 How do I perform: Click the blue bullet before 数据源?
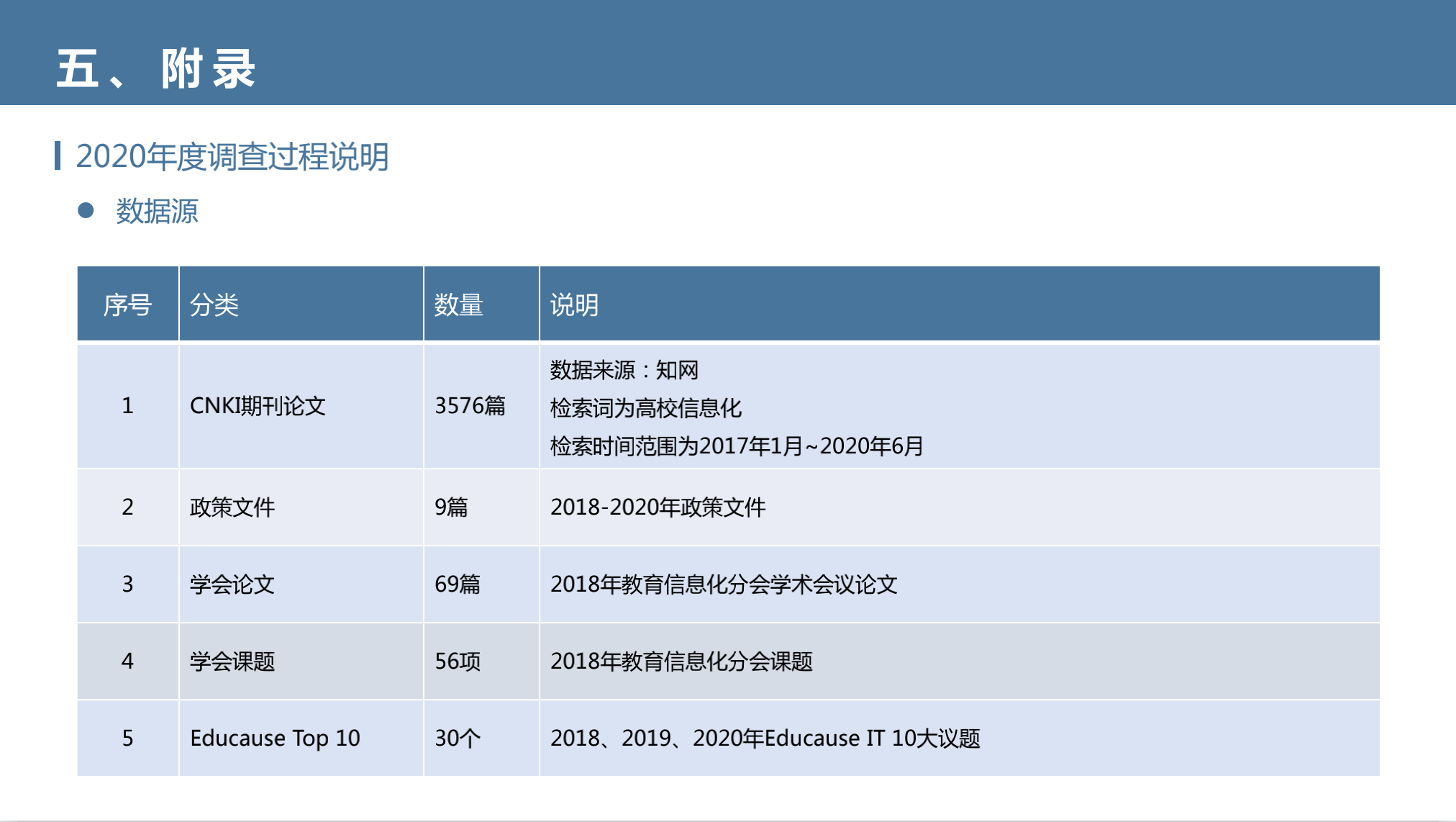pyautogui.click(x=86, y=210)
